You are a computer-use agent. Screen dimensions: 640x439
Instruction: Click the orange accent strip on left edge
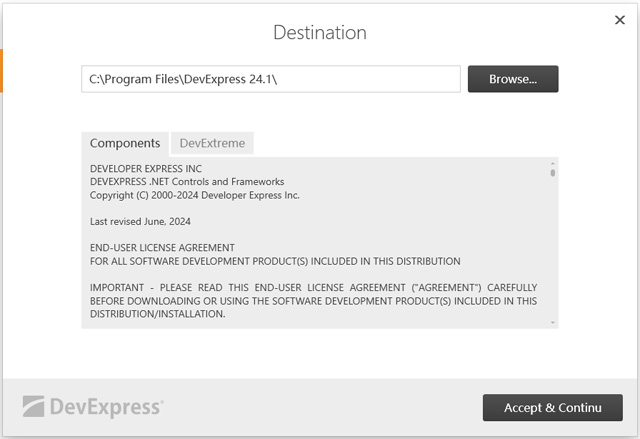[x=2, y=69]
